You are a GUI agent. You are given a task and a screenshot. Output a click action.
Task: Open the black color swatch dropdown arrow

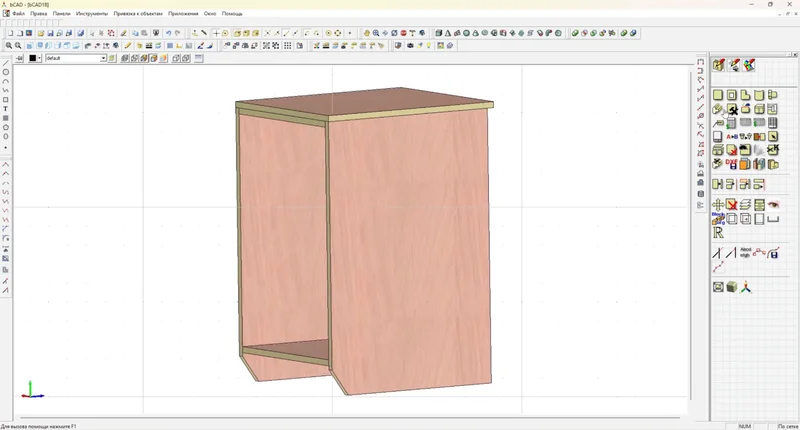pos(39,58)
